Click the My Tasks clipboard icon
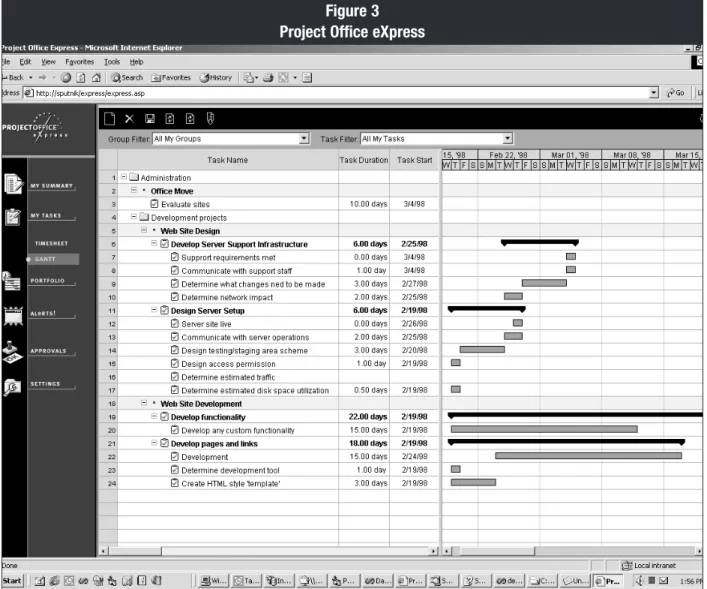 13,216
